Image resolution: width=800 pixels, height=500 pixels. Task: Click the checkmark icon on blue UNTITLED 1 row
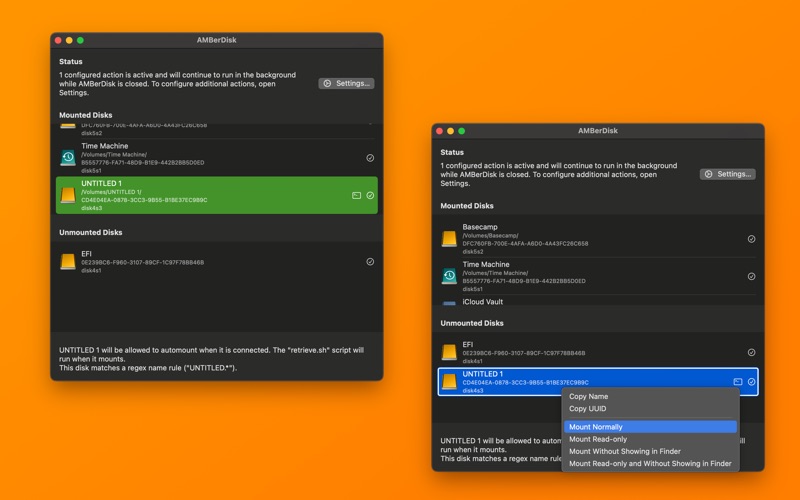click(x=752, y=382)
